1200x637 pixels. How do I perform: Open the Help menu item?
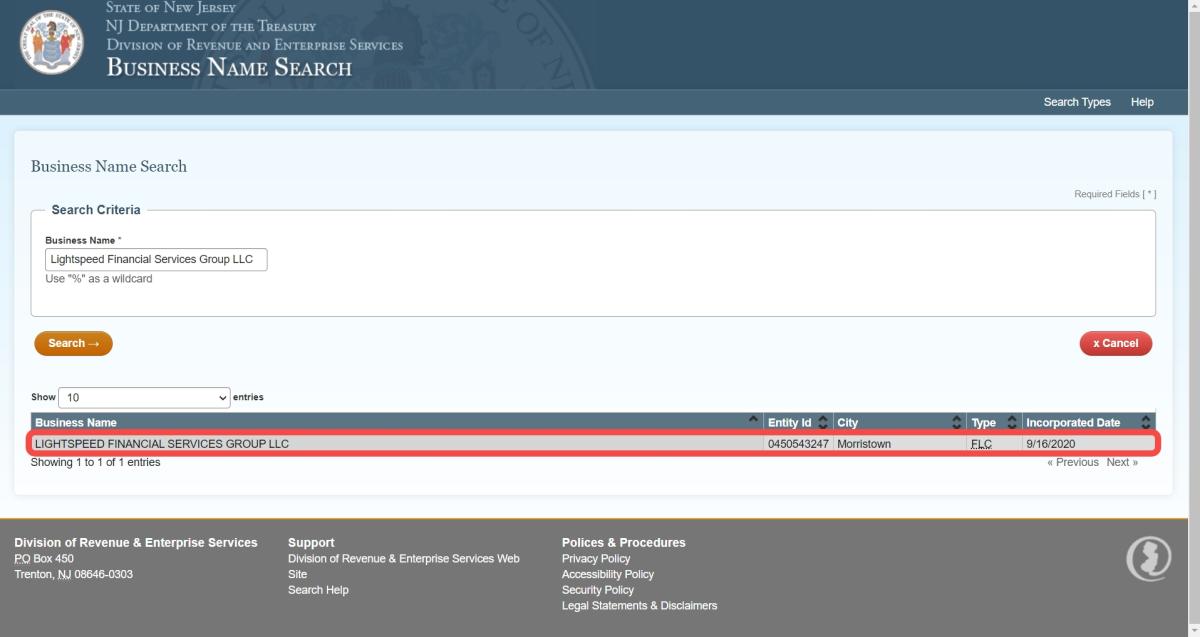pyautogui.click(x=1142, y=102)
